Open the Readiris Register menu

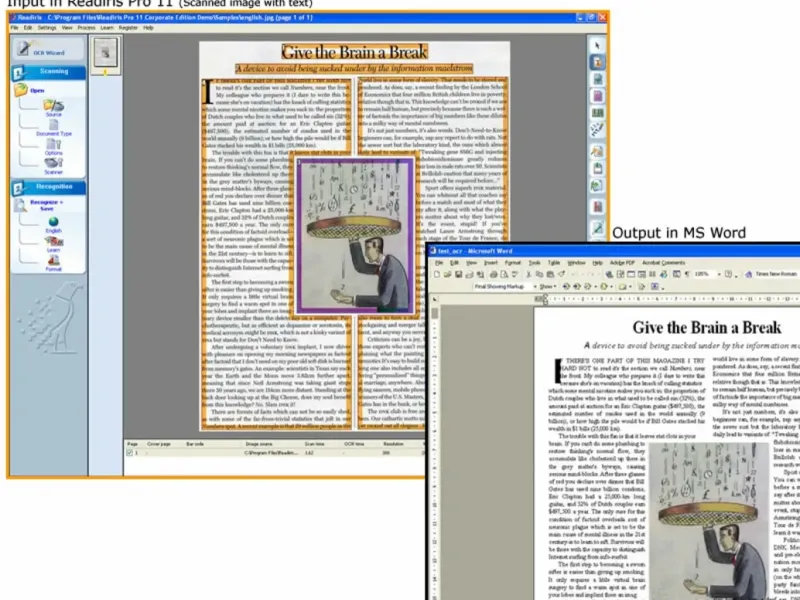pyautogui.click(x=128, y=28)
